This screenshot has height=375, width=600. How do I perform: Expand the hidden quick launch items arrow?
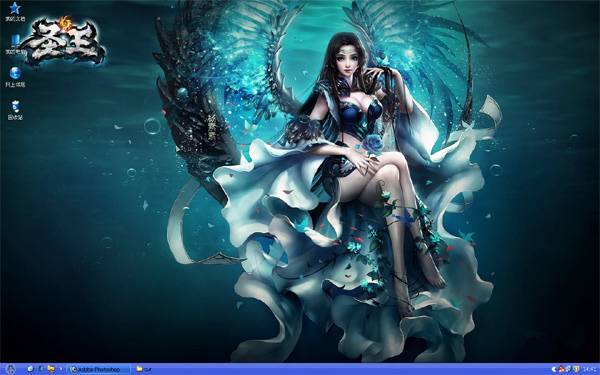[61, 369]
